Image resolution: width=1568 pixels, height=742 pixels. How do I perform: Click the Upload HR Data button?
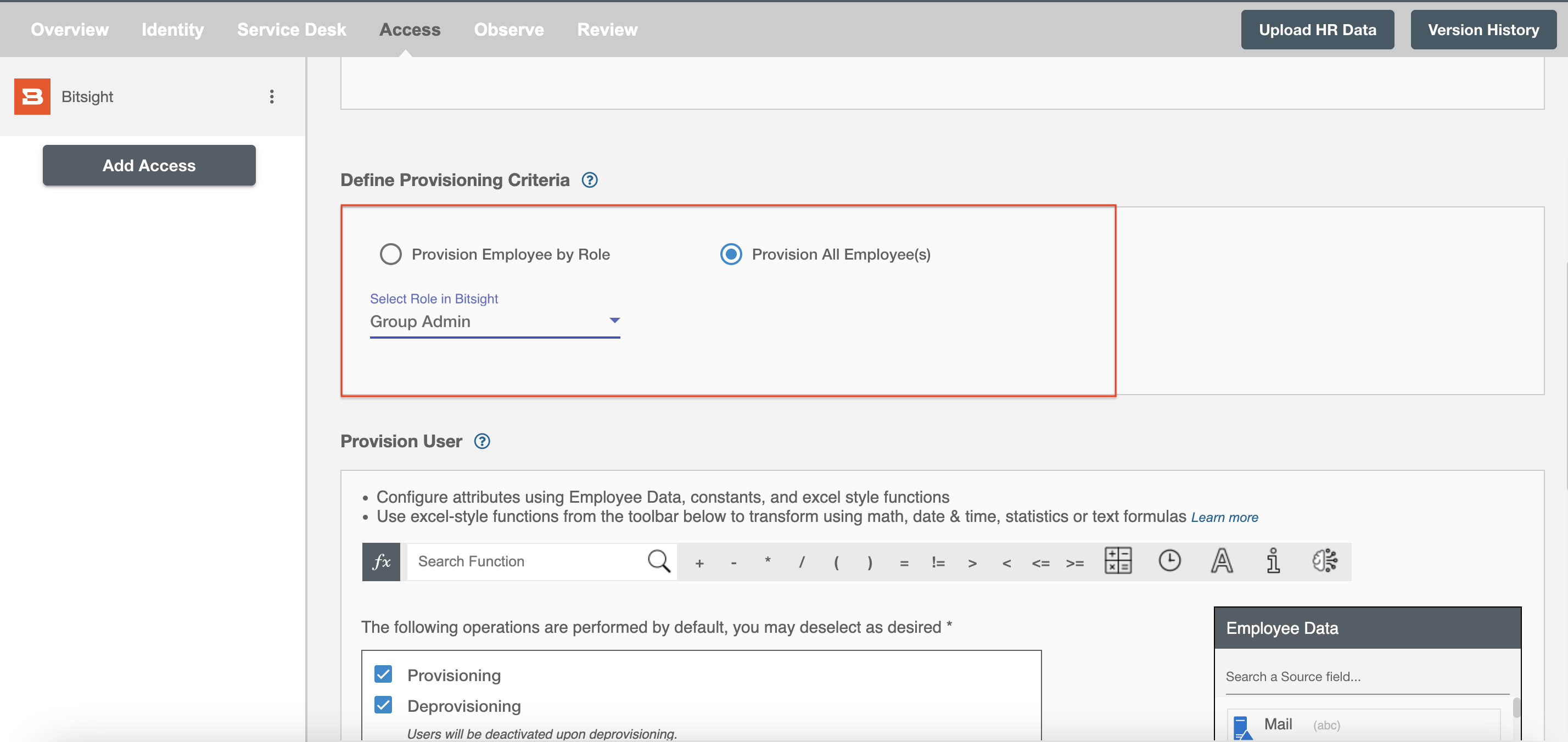pyautogui.click(x=1317, y=28)
